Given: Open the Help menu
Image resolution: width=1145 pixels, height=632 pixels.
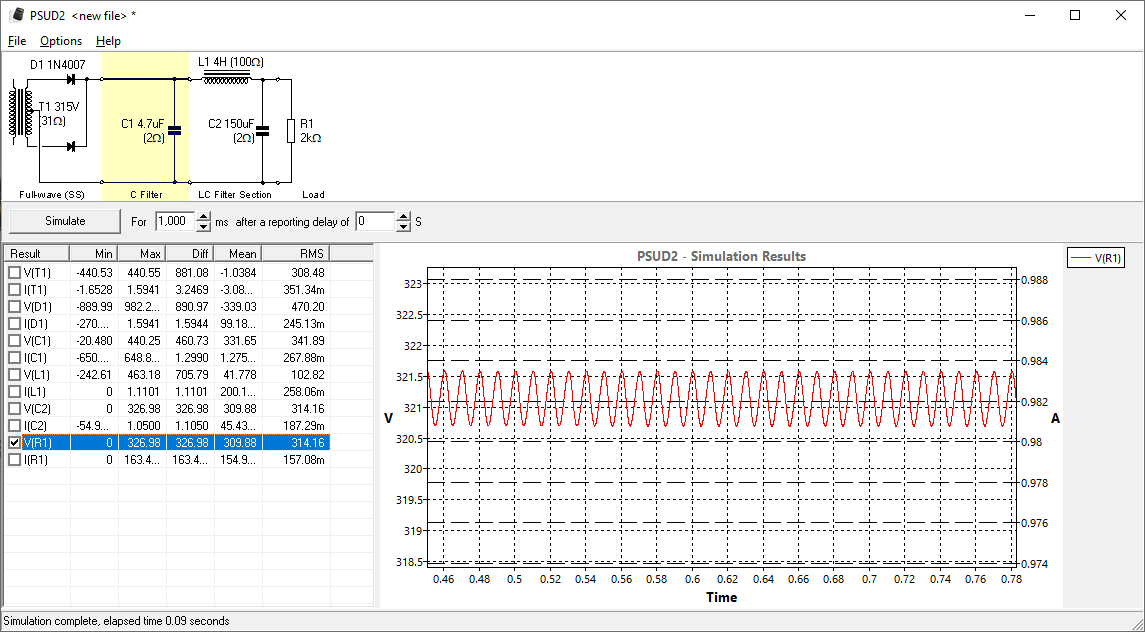Looking at the screenshot, I should (x=108, y=41).
